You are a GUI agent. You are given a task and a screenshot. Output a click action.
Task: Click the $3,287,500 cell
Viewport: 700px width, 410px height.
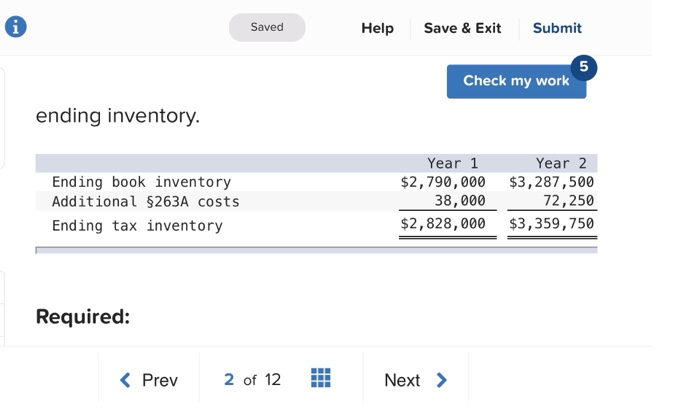551,182
